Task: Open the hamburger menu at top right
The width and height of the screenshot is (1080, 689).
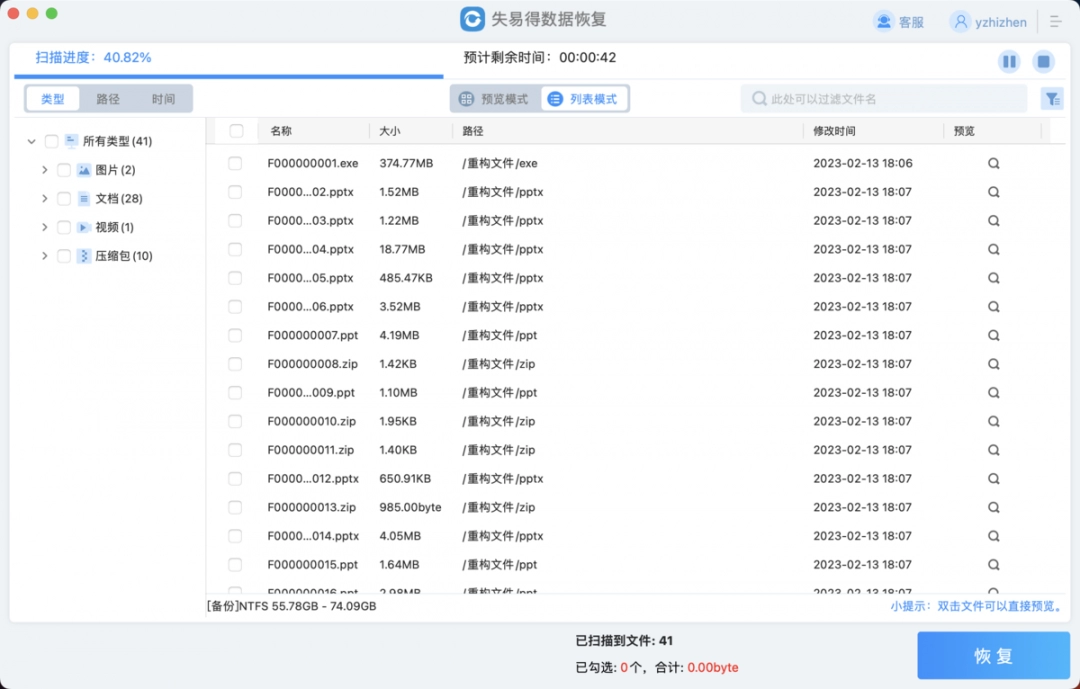Action: pyautogui.click(x=1055, y=21)
